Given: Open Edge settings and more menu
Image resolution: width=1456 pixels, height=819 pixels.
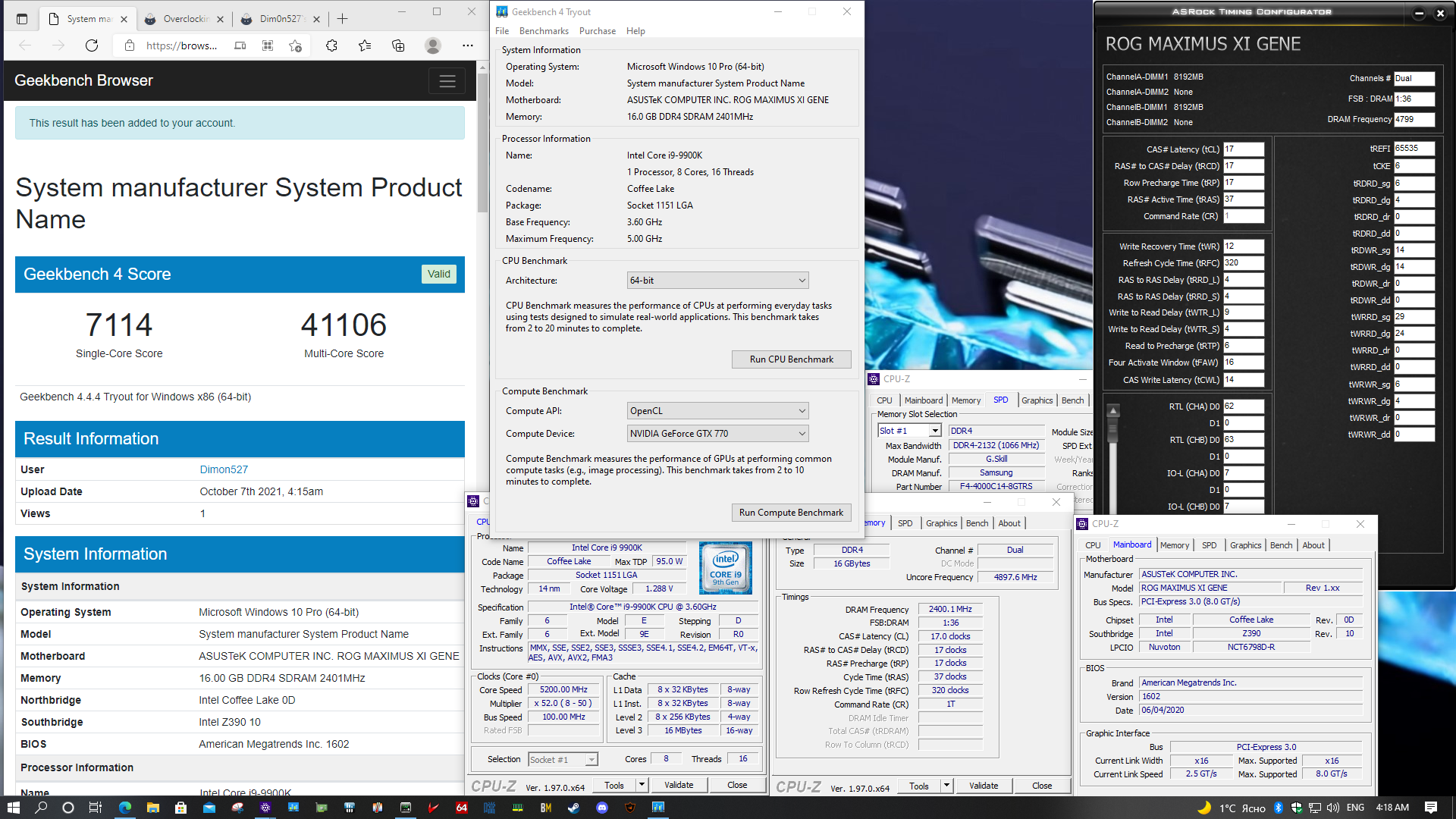Looking at the screenshot, I should (468, 45).
